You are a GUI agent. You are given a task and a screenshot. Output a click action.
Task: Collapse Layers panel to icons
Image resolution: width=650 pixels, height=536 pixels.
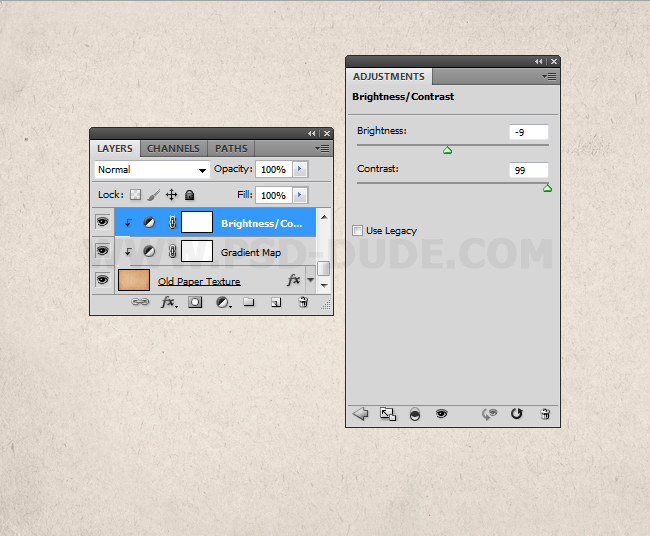click(x=311, y=133)
